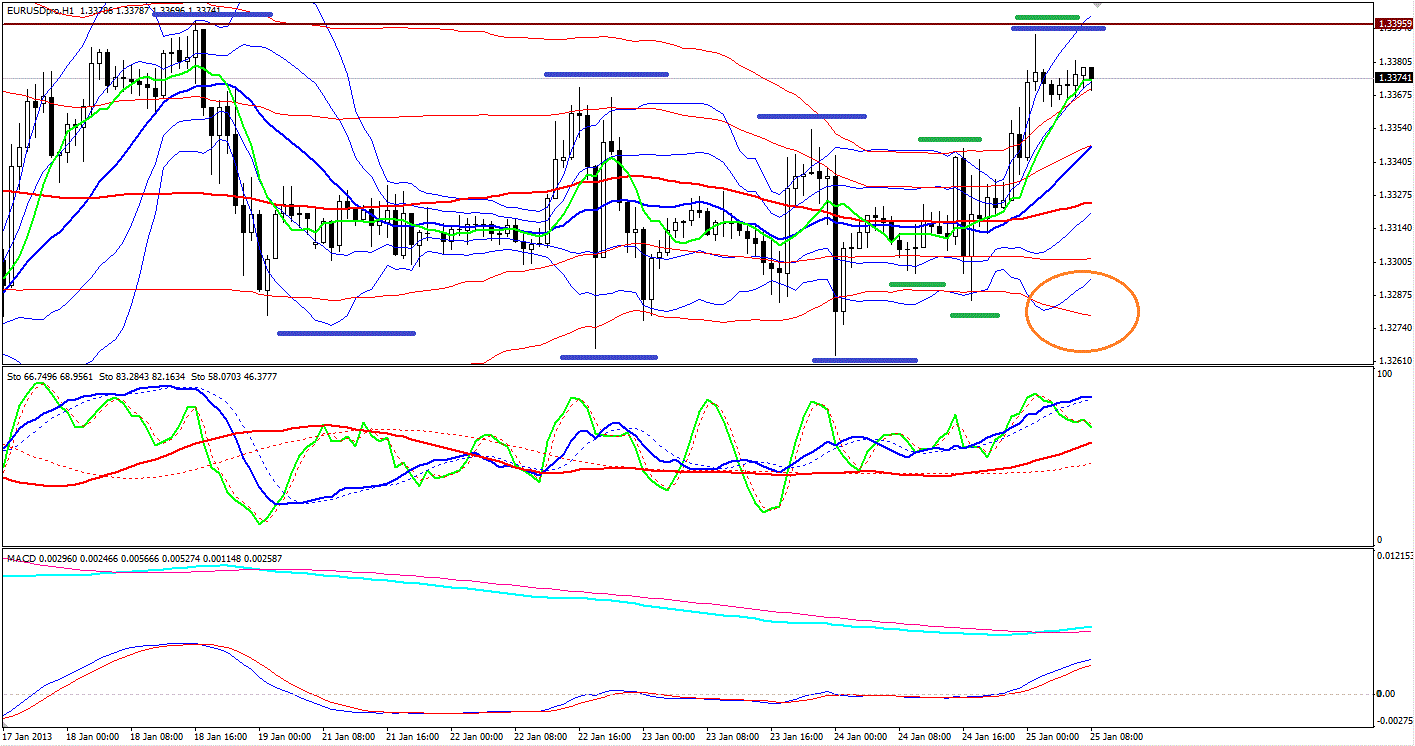Click the gray chart shift triangle marker
The image size is (1415, 746).
(x=1097, y=4)
